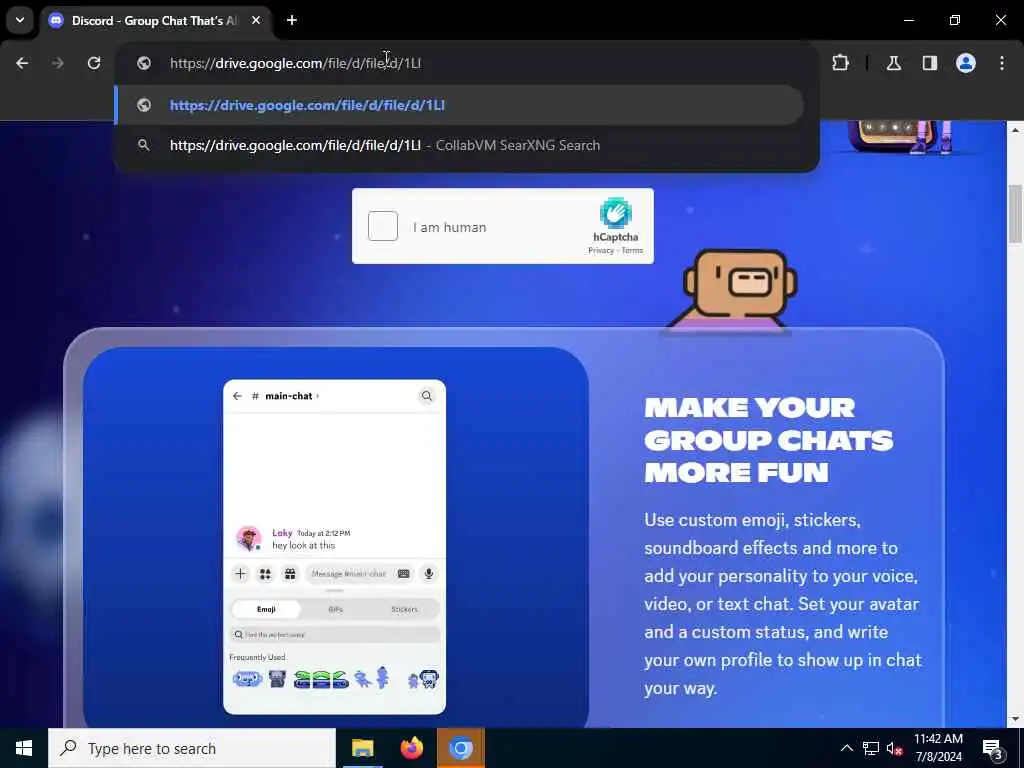The width and height of the screenshot is (1024, 768).
Task: Click microphone icon in chat mockup
Action: 428,574
